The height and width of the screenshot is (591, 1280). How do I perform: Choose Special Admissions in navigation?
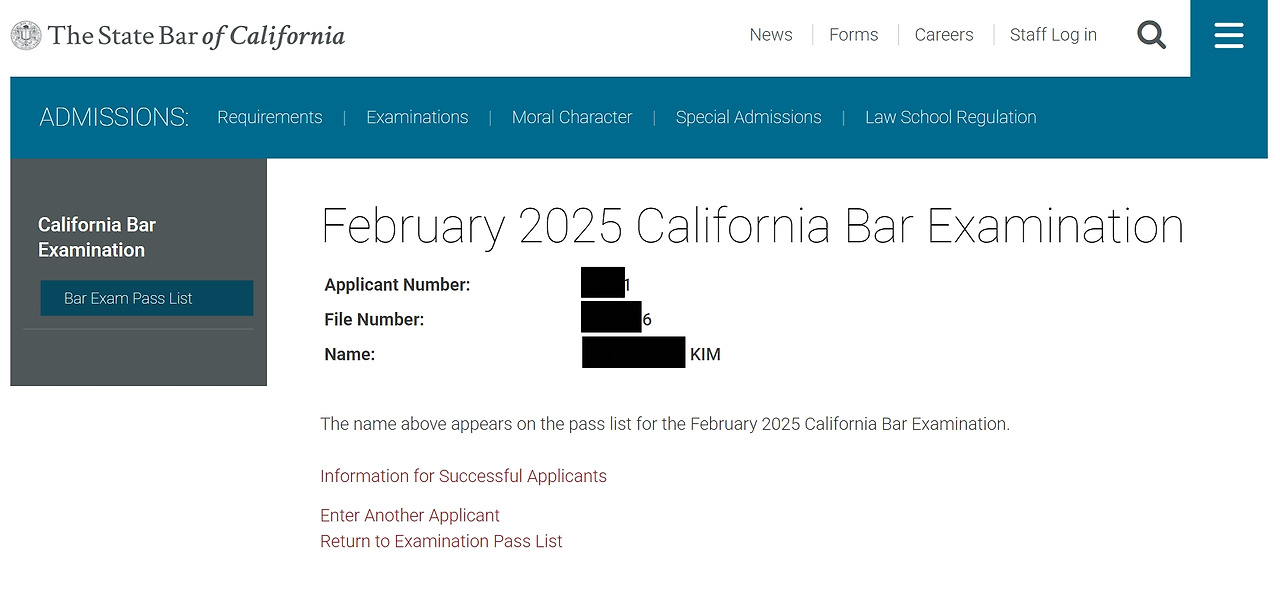click(748, 117)
